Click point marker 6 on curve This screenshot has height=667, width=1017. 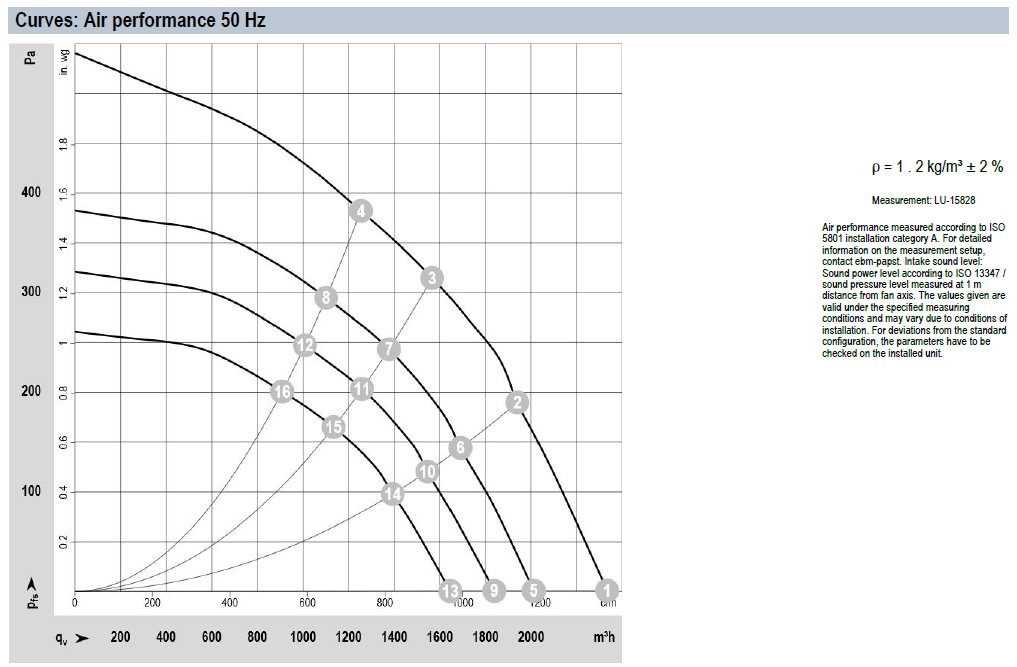460,447
